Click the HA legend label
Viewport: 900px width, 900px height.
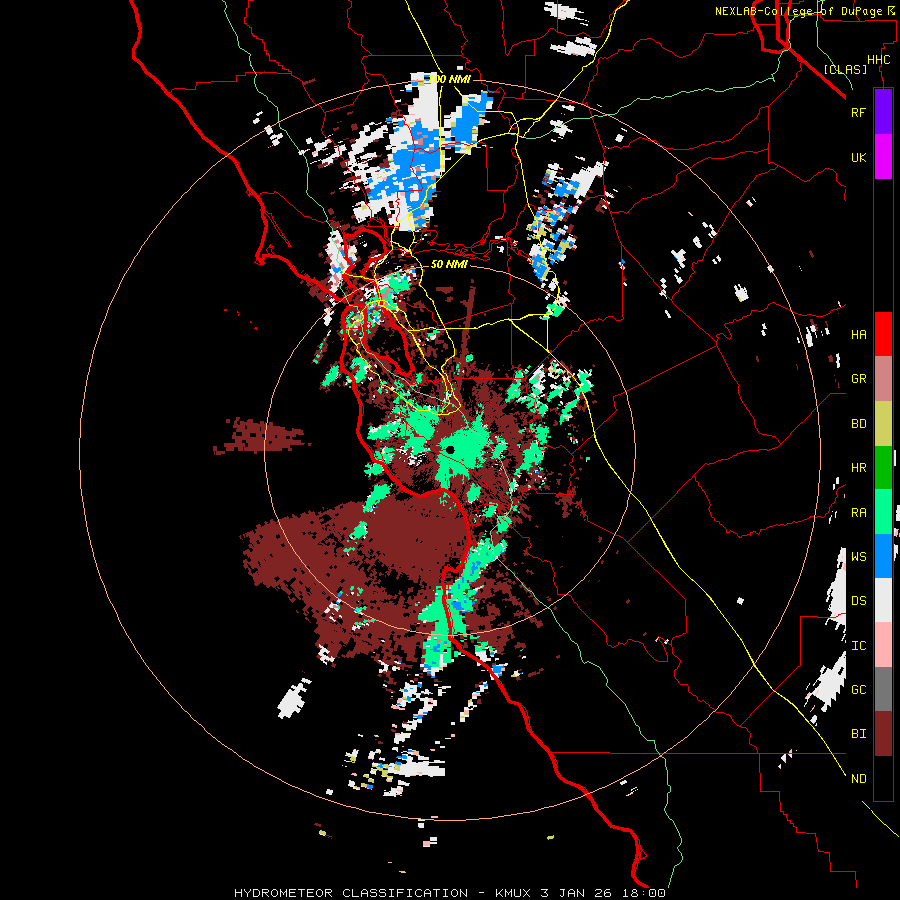[x=858, y=334]
